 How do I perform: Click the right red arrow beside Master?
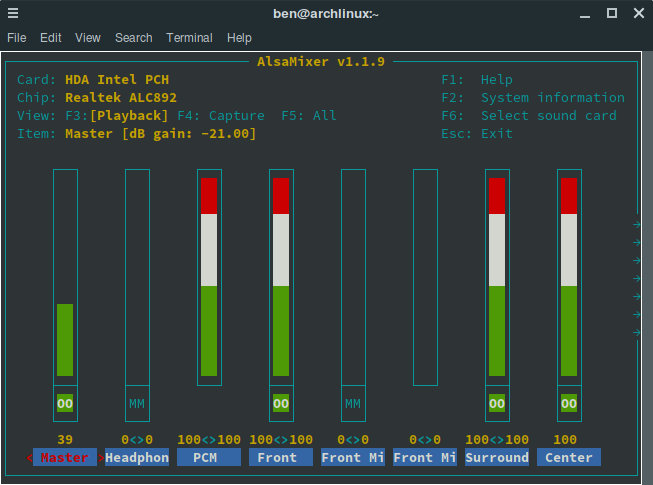tap(101, 458)
